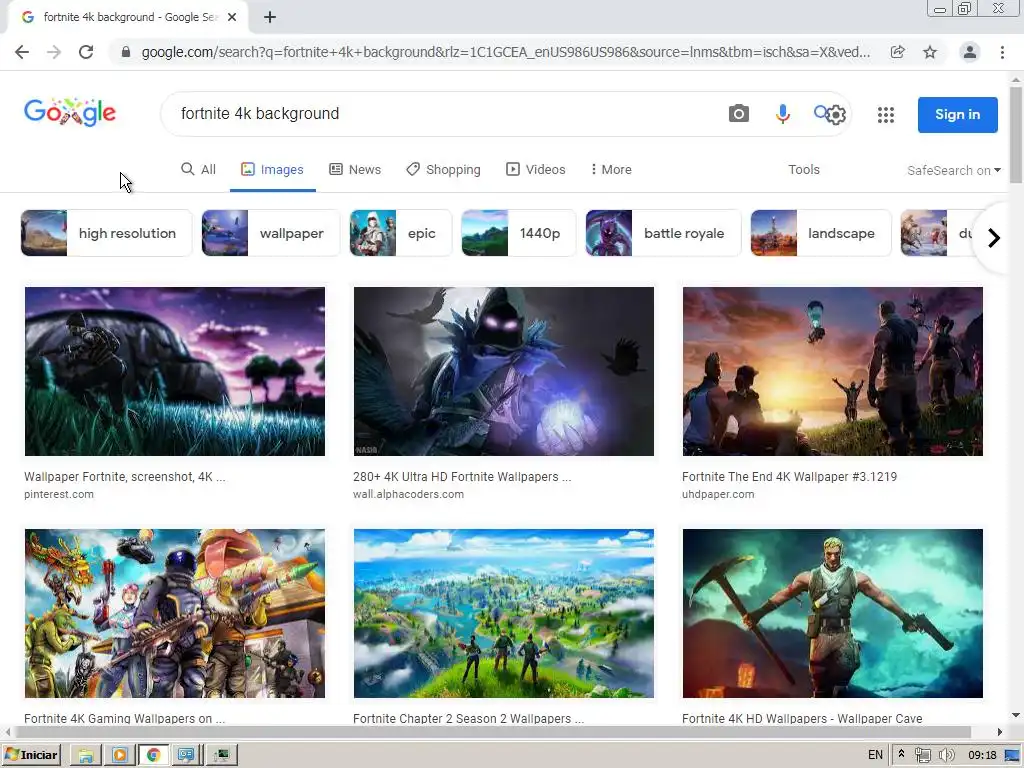Screen dimensions: 1024x768
Task: Click the vertical scrollbar down arrow
Action: (x=1016, y=716)
